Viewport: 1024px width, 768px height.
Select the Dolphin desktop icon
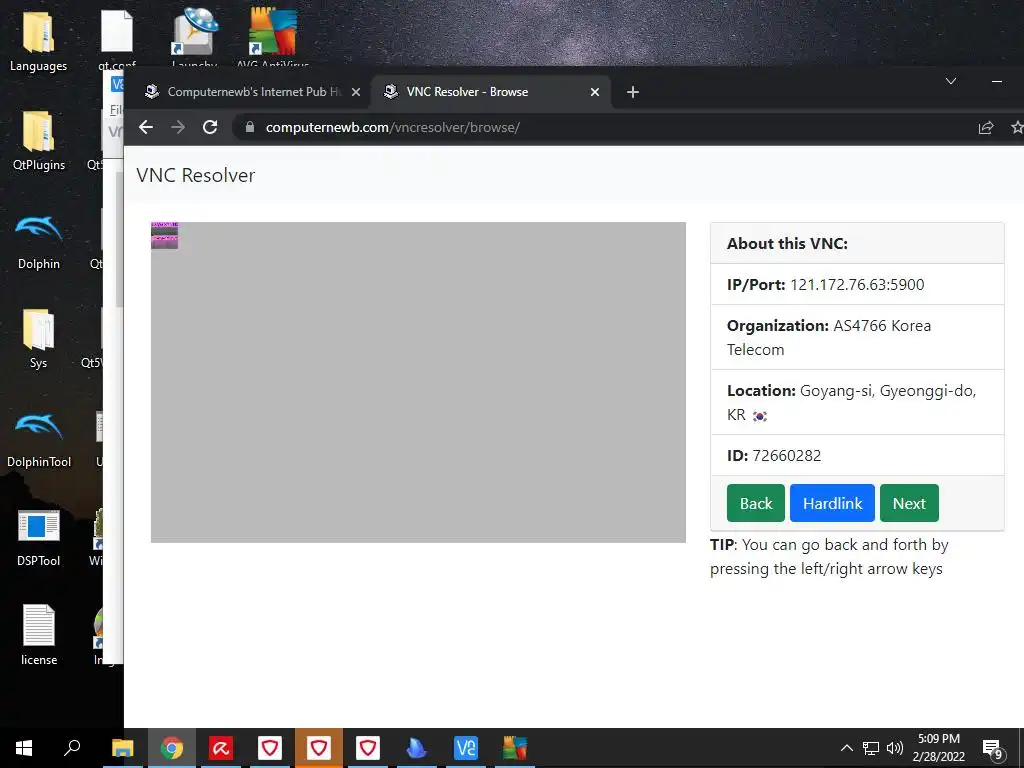(x=39, y=240)
